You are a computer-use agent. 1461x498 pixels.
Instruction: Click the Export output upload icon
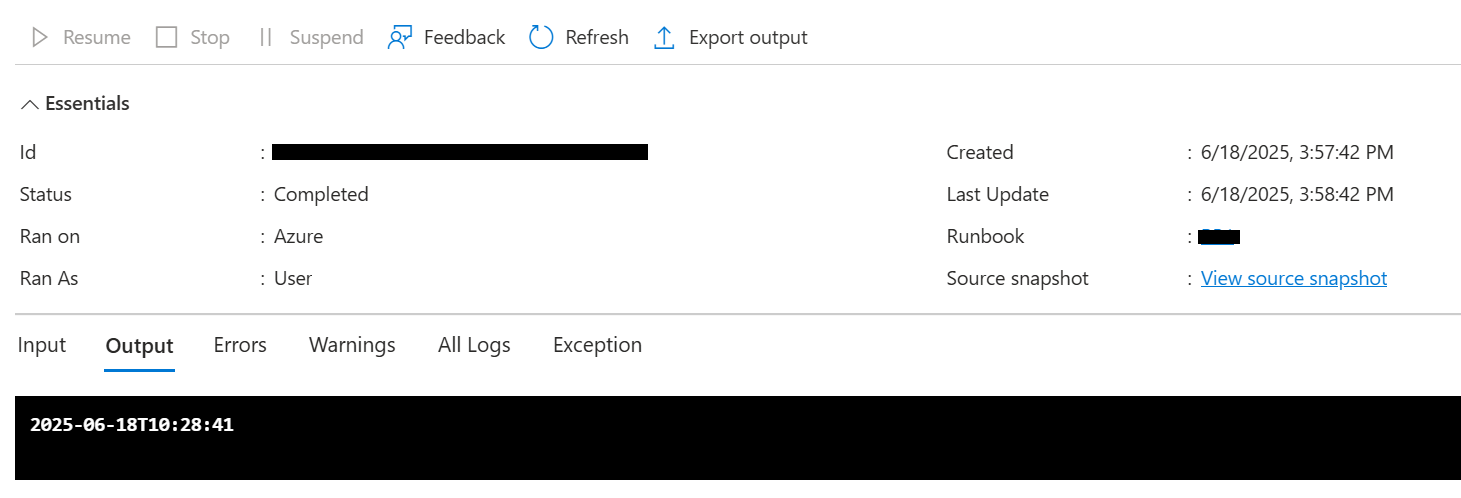tap(664, 38)
